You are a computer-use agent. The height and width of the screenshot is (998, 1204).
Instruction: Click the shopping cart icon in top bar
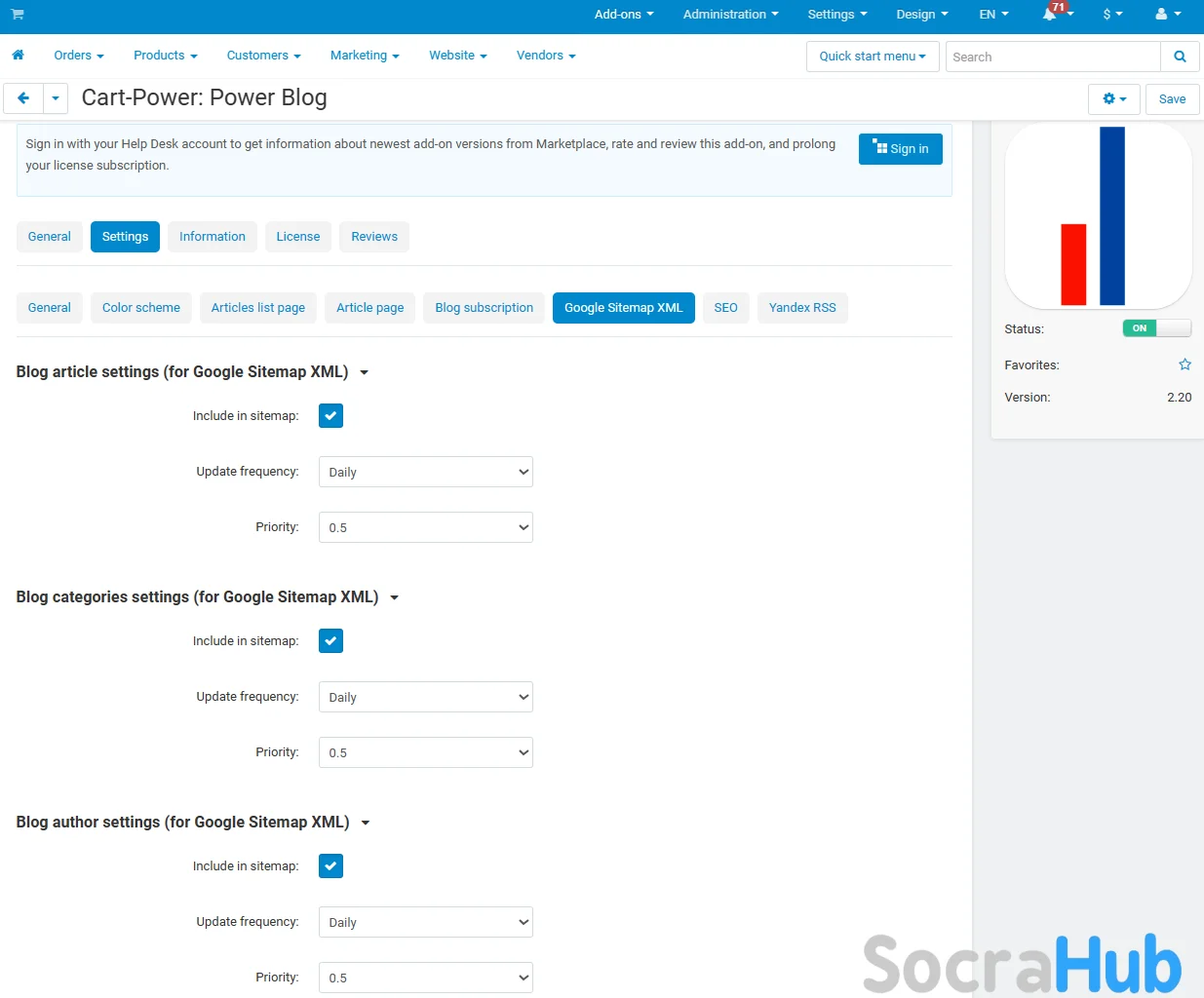[18, 15]
